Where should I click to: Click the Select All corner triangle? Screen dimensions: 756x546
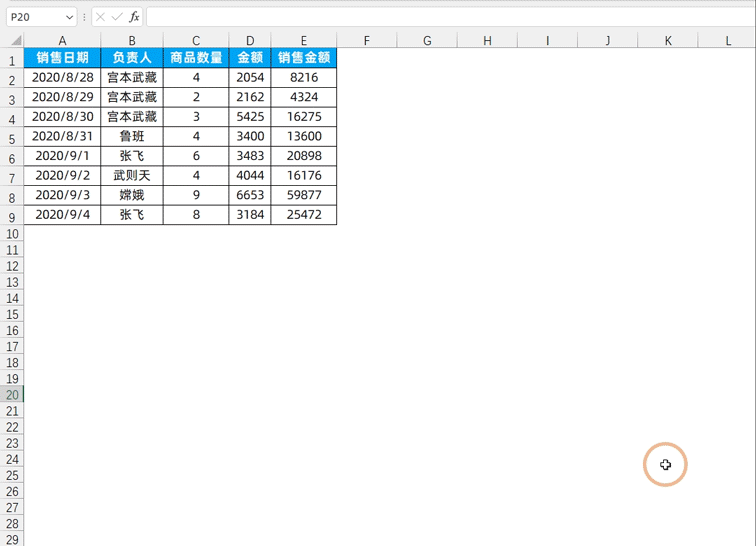[17, 41]
